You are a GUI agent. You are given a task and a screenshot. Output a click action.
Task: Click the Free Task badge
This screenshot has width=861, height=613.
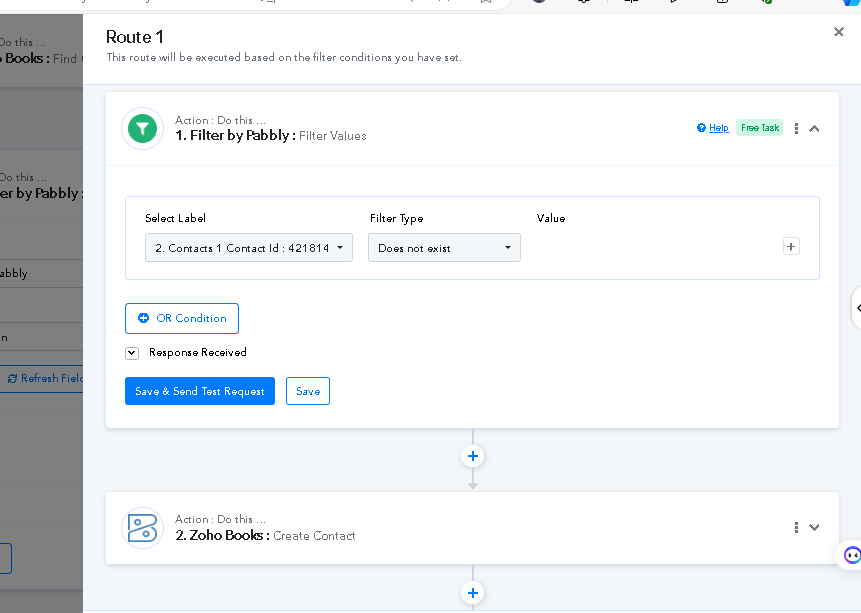(x=759, y=128)
